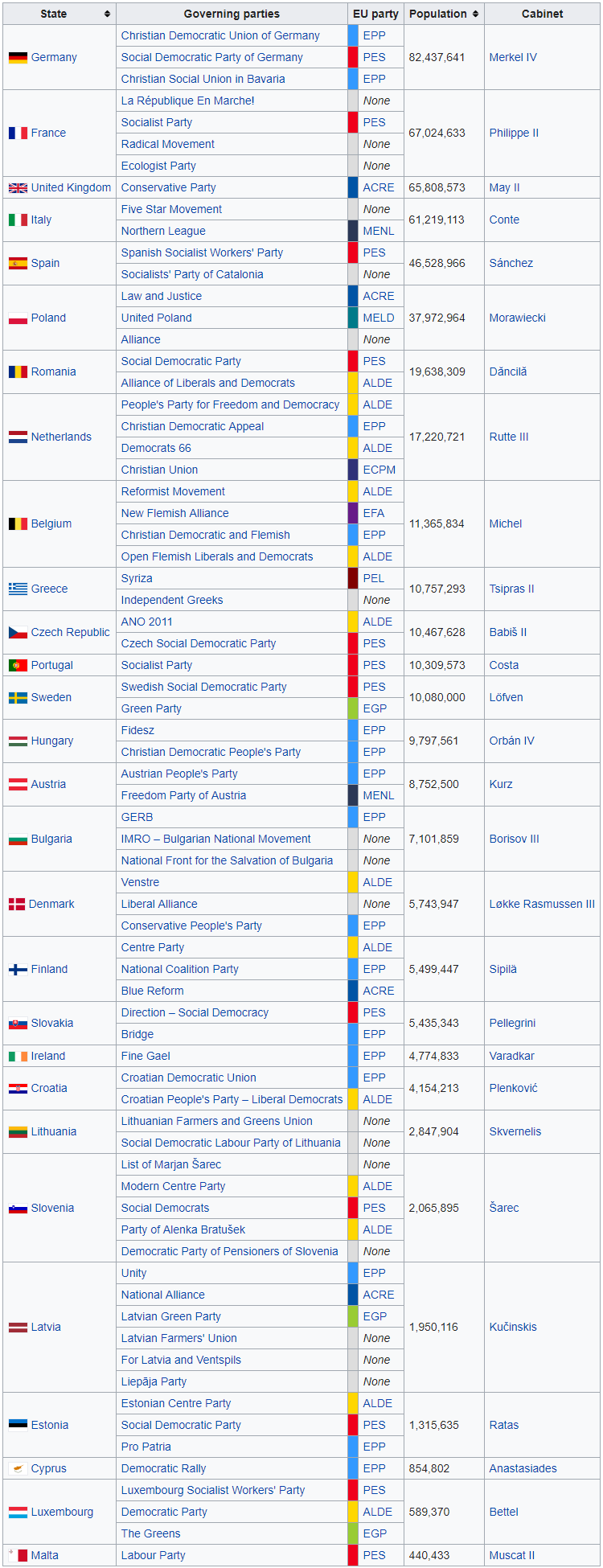Click the dark blue ACRE color cell beside Conservative Party
This screenshot has height=1568, width=603.
tap(353, 188)
